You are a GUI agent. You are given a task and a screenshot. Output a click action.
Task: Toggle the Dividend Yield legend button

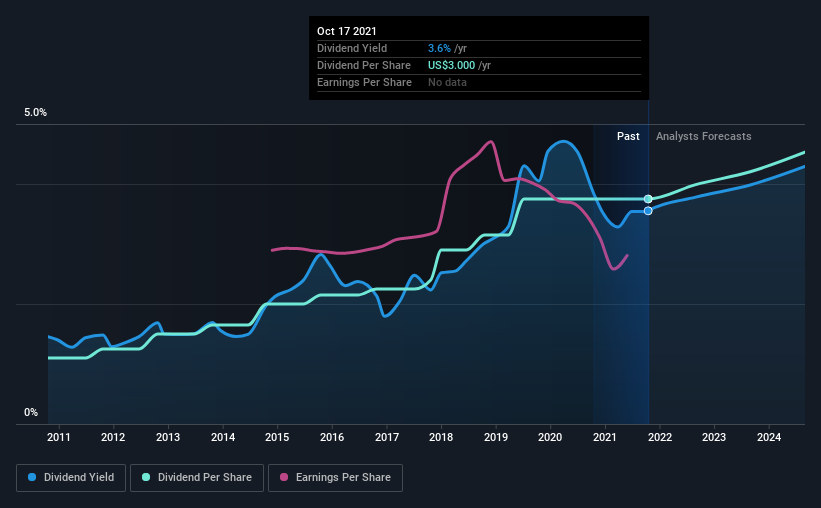[x=71, y=478]
